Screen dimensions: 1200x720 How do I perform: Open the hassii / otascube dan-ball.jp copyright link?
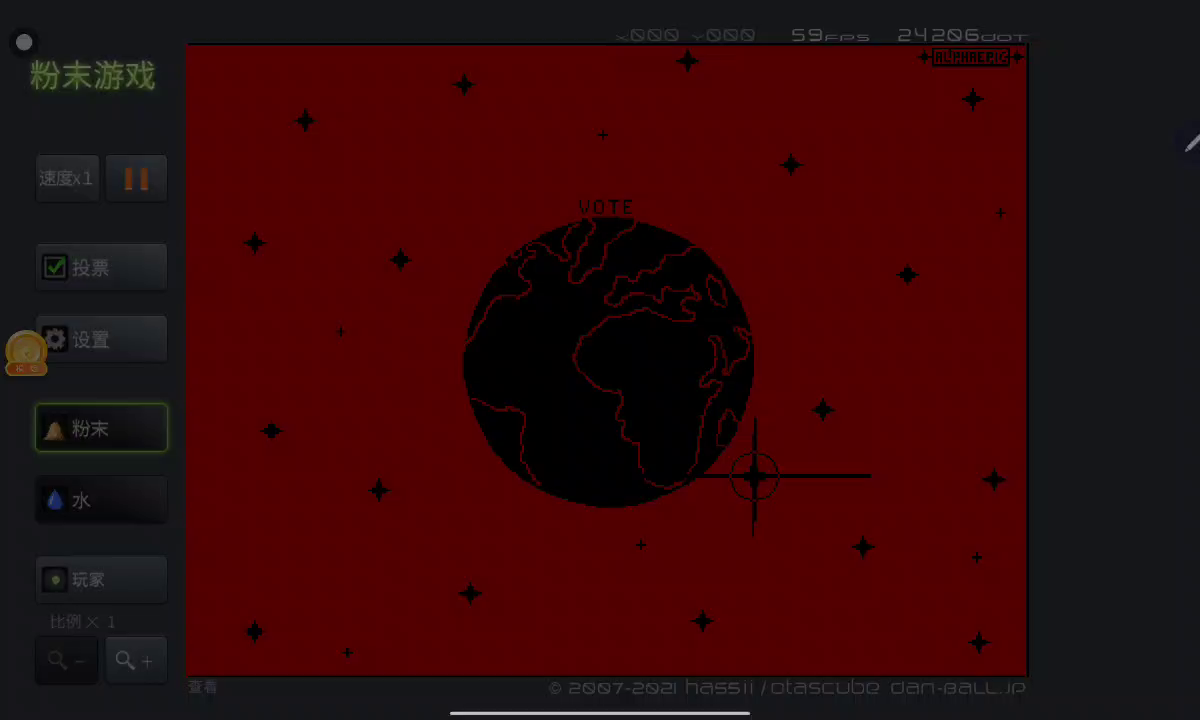pyautogui.click(x=786, y=688)
